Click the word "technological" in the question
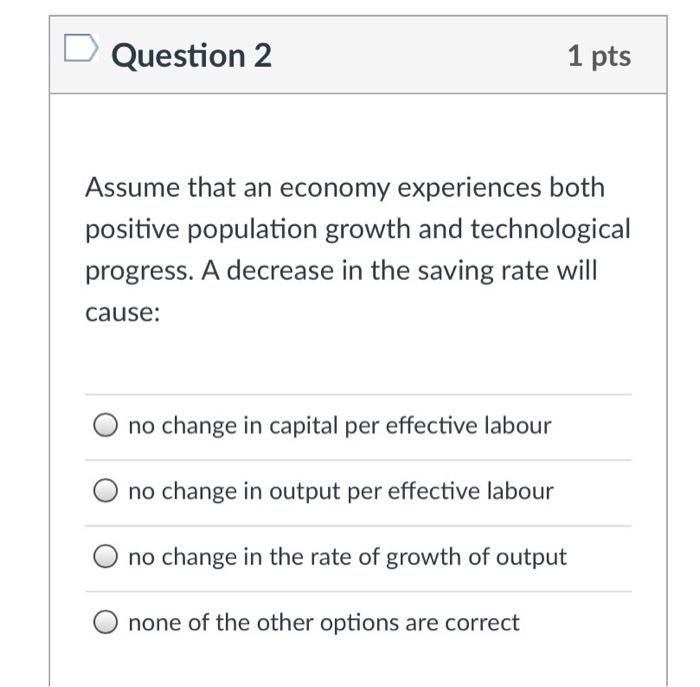Image resolution: width=700 pixels, height=687 pixels. pos(550,229)
